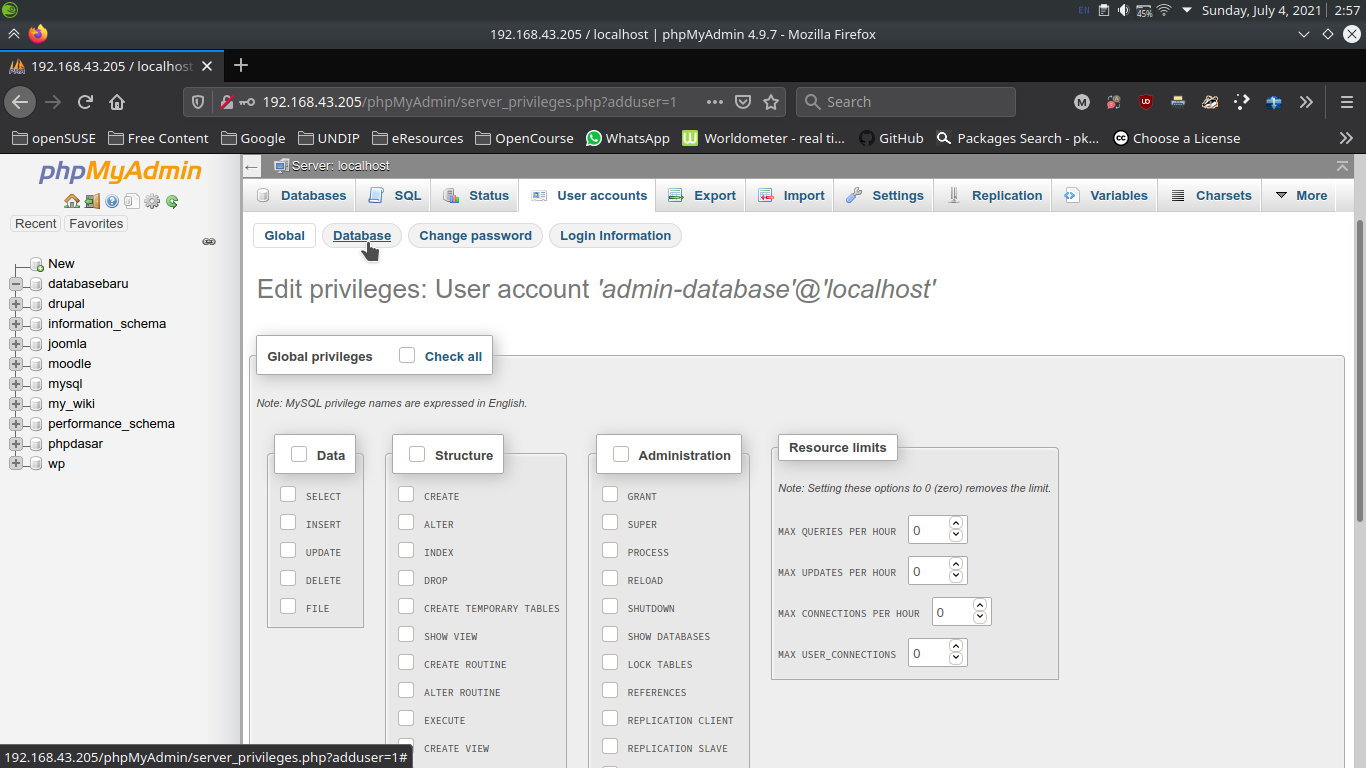This screenshot has width=1366, height=768.
Task: Collapse the top menu bar chevron
Action: (x=1342, y=166)
